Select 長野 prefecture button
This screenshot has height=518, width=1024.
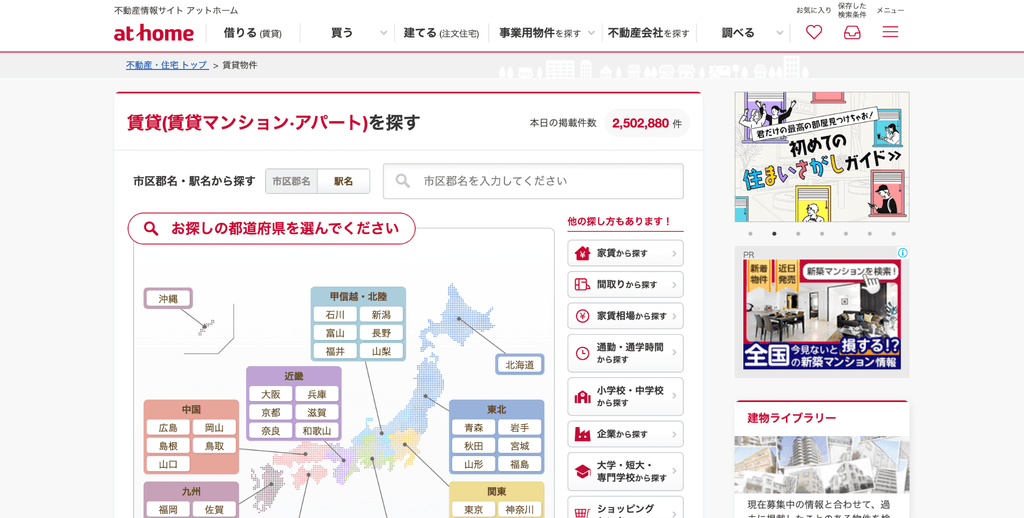click(381, 333)
